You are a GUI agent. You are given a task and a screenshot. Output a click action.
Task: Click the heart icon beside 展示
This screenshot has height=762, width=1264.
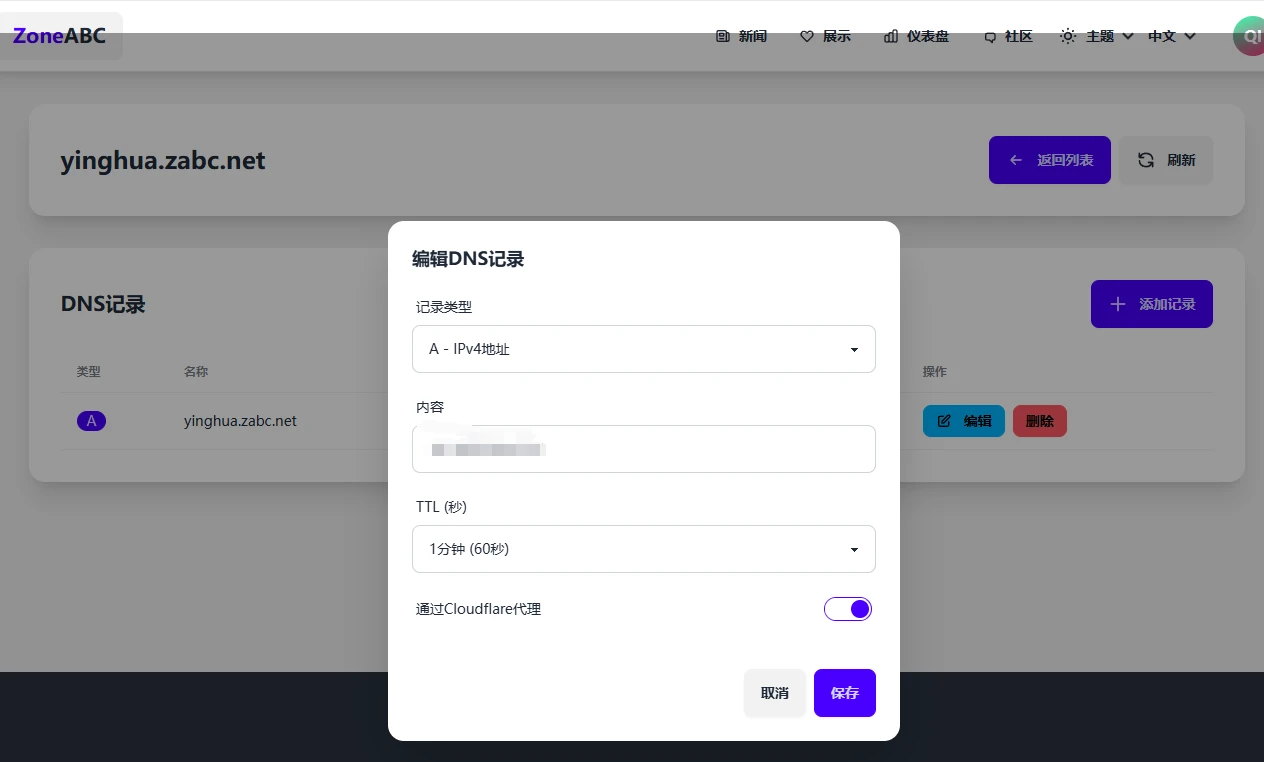coord(807,36)
